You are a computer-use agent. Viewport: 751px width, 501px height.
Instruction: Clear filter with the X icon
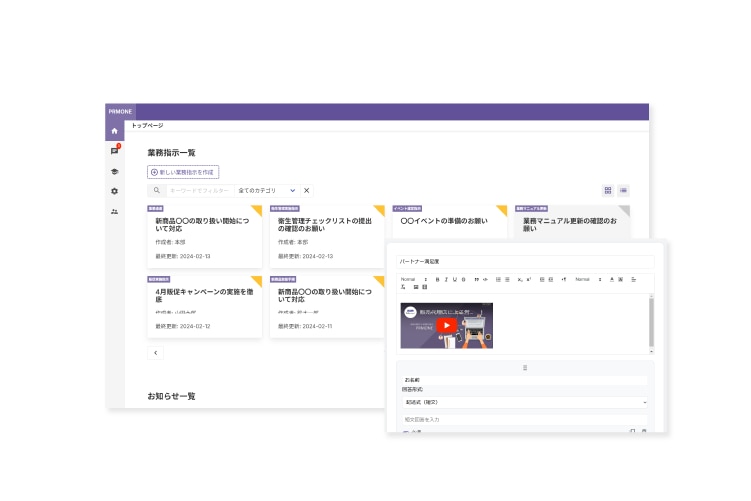[307, 190]
